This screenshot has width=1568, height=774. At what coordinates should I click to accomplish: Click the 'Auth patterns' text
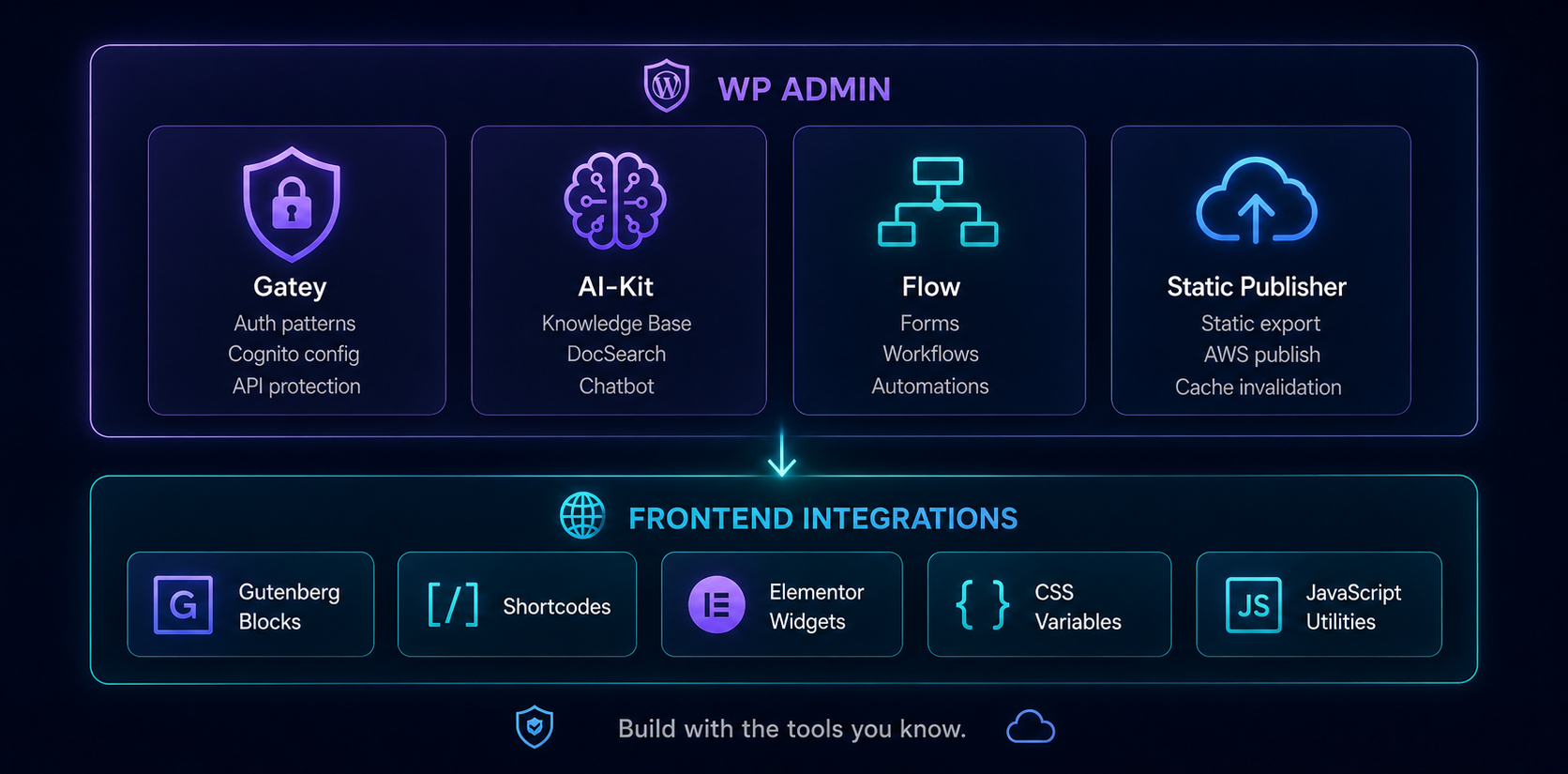click(x=294, y=324)
